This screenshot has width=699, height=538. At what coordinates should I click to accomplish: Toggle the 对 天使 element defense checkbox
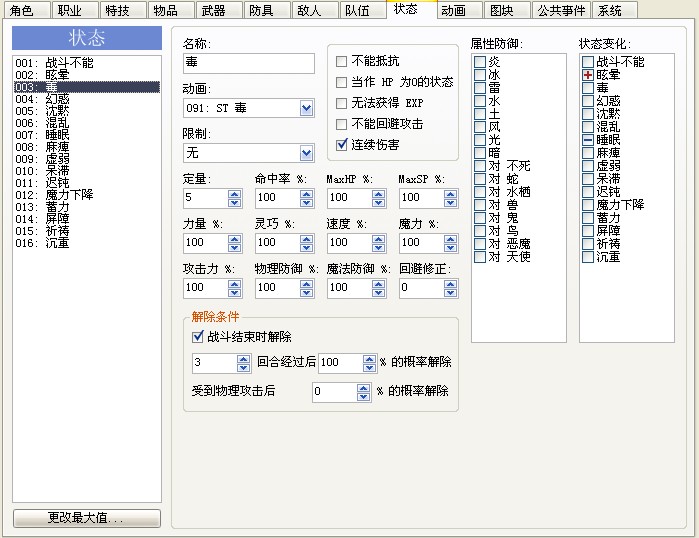480,257
